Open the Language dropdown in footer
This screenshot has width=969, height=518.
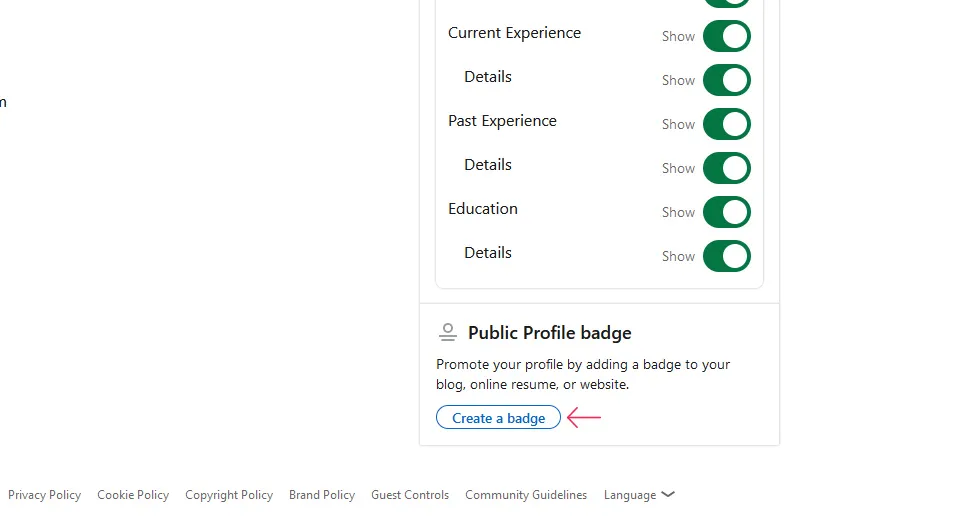(639, 495)
